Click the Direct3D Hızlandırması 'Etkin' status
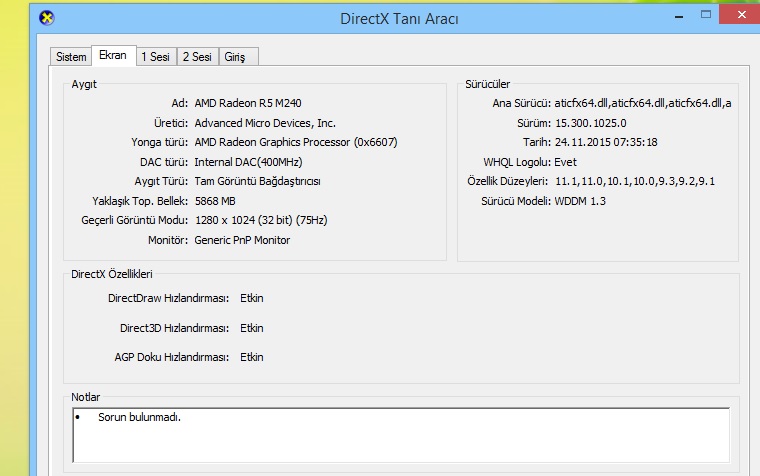This screenshot has height=476, width=760. tap(252, 328)
